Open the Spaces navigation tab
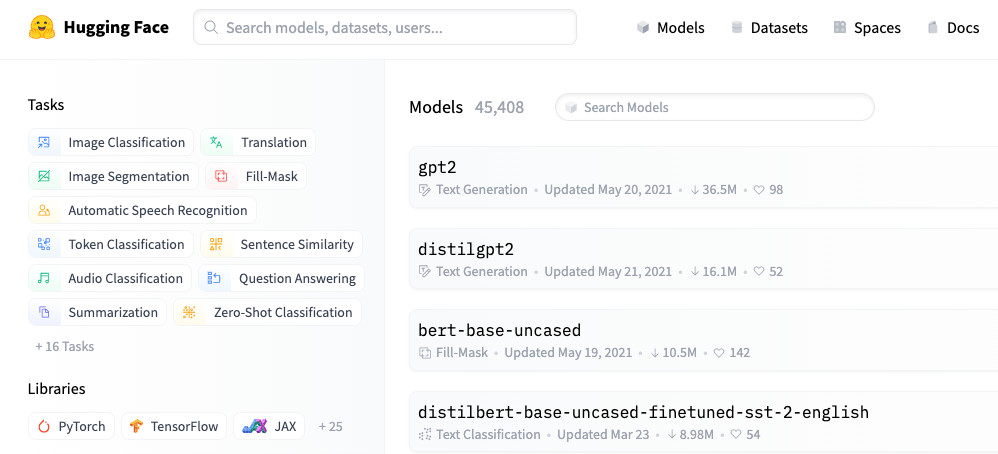Viewport: 998px width, 454px height. click(868, 27)
